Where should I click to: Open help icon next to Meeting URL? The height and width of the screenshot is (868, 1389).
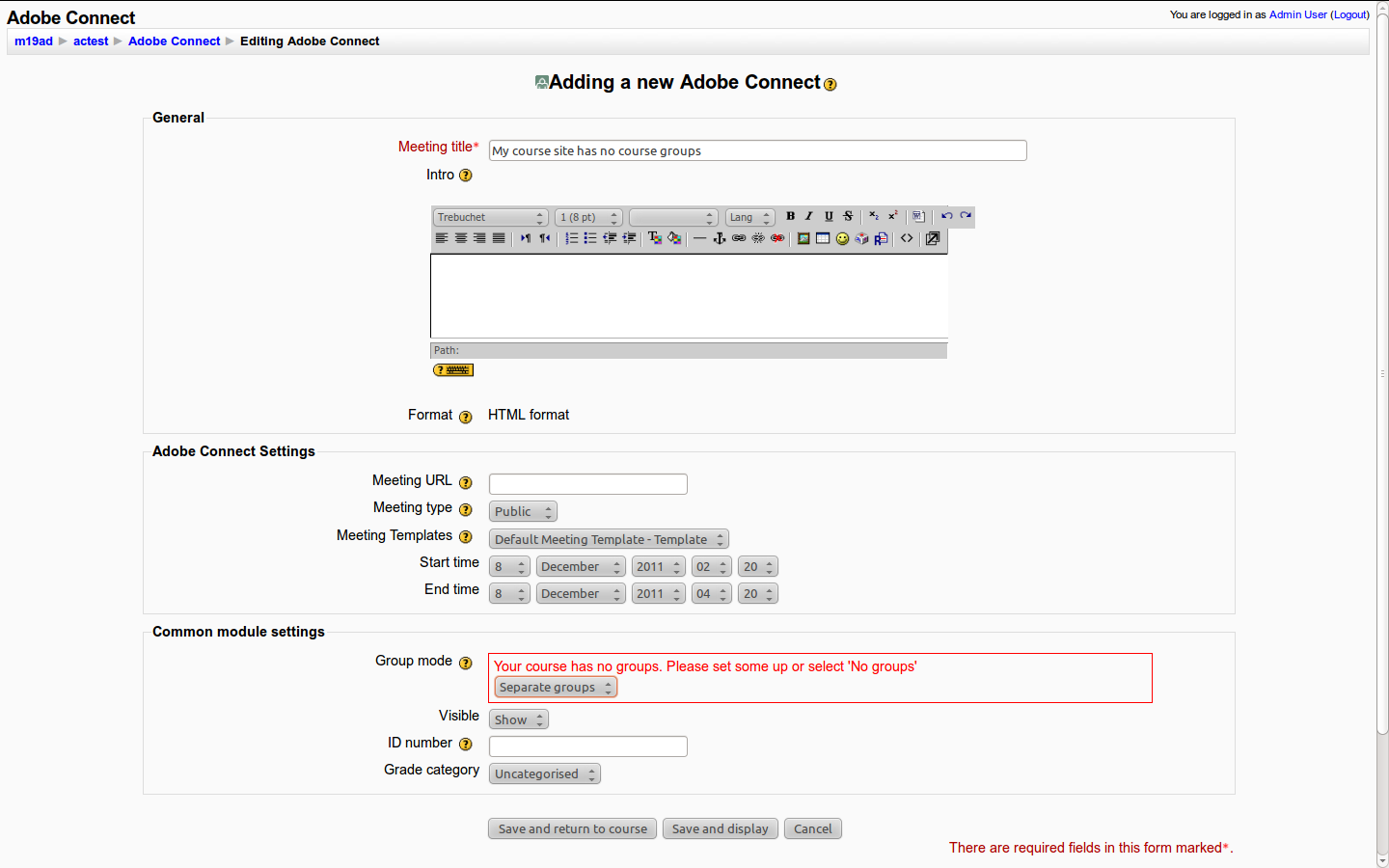coord(466,482)
